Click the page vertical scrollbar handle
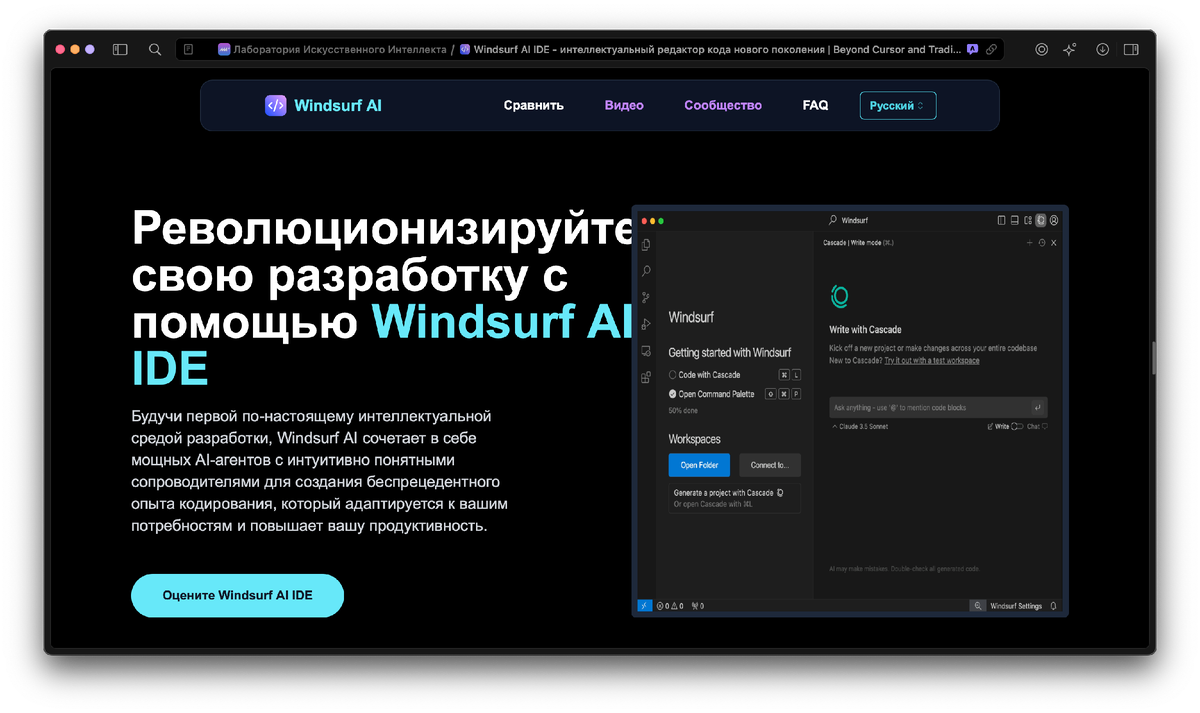Image resolution: width=1200 pixels, height=713 pixels. pyautogui.click(x=1152, y=357)
